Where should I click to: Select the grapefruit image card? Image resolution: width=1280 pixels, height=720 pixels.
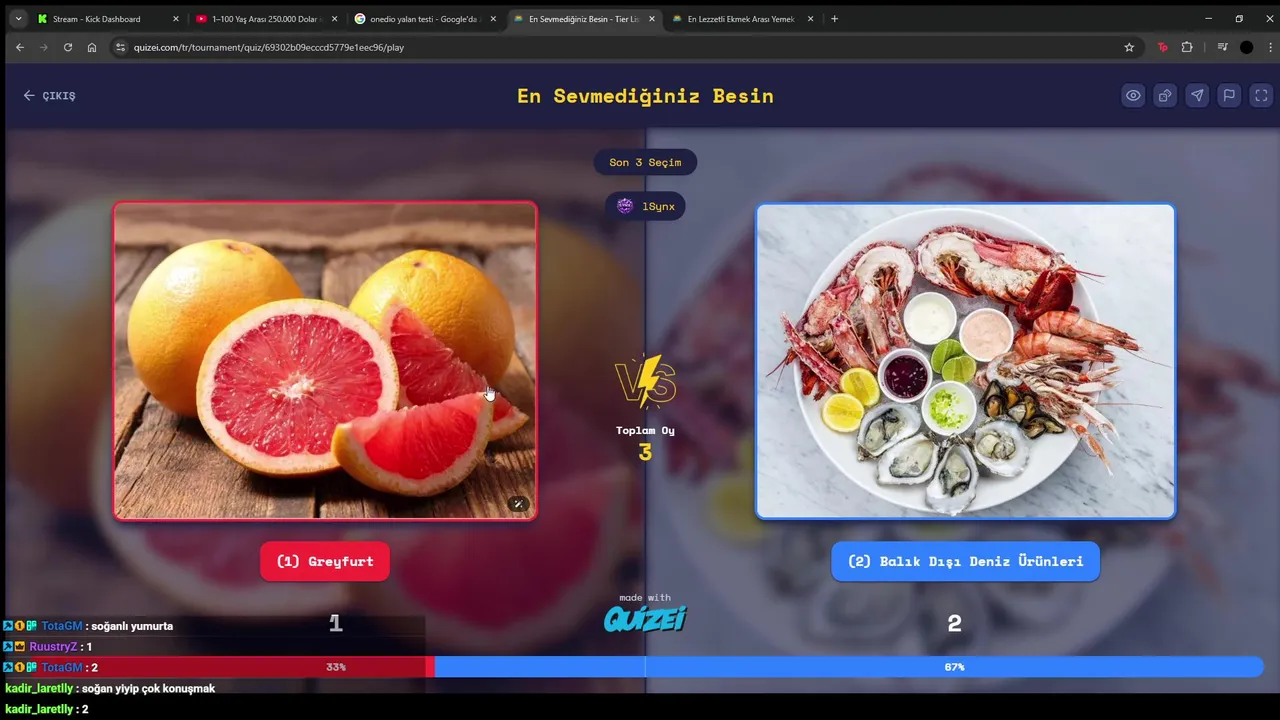pos(325,361)
